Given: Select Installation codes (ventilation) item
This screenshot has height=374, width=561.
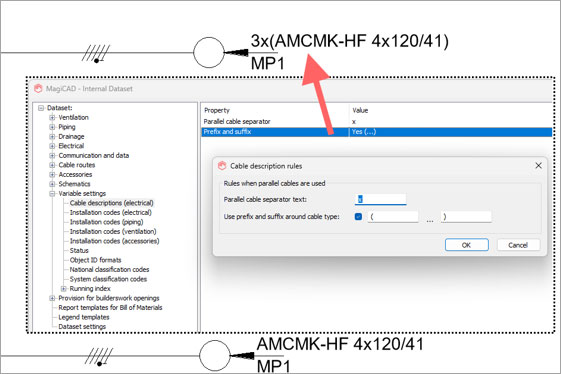Looking at the screenshot, I should point(113,232).
